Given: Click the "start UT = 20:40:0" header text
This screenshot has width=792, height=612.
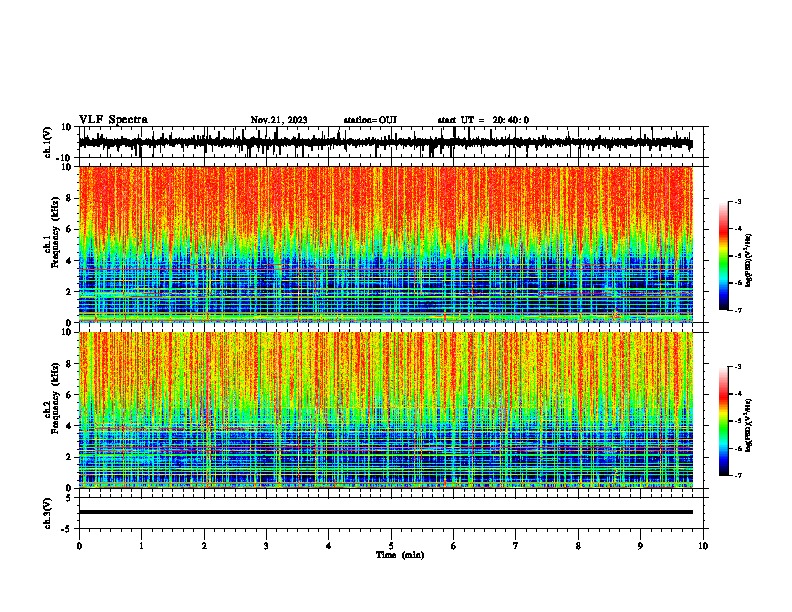Looking at the screenshot, I should (x=483, y=120).
